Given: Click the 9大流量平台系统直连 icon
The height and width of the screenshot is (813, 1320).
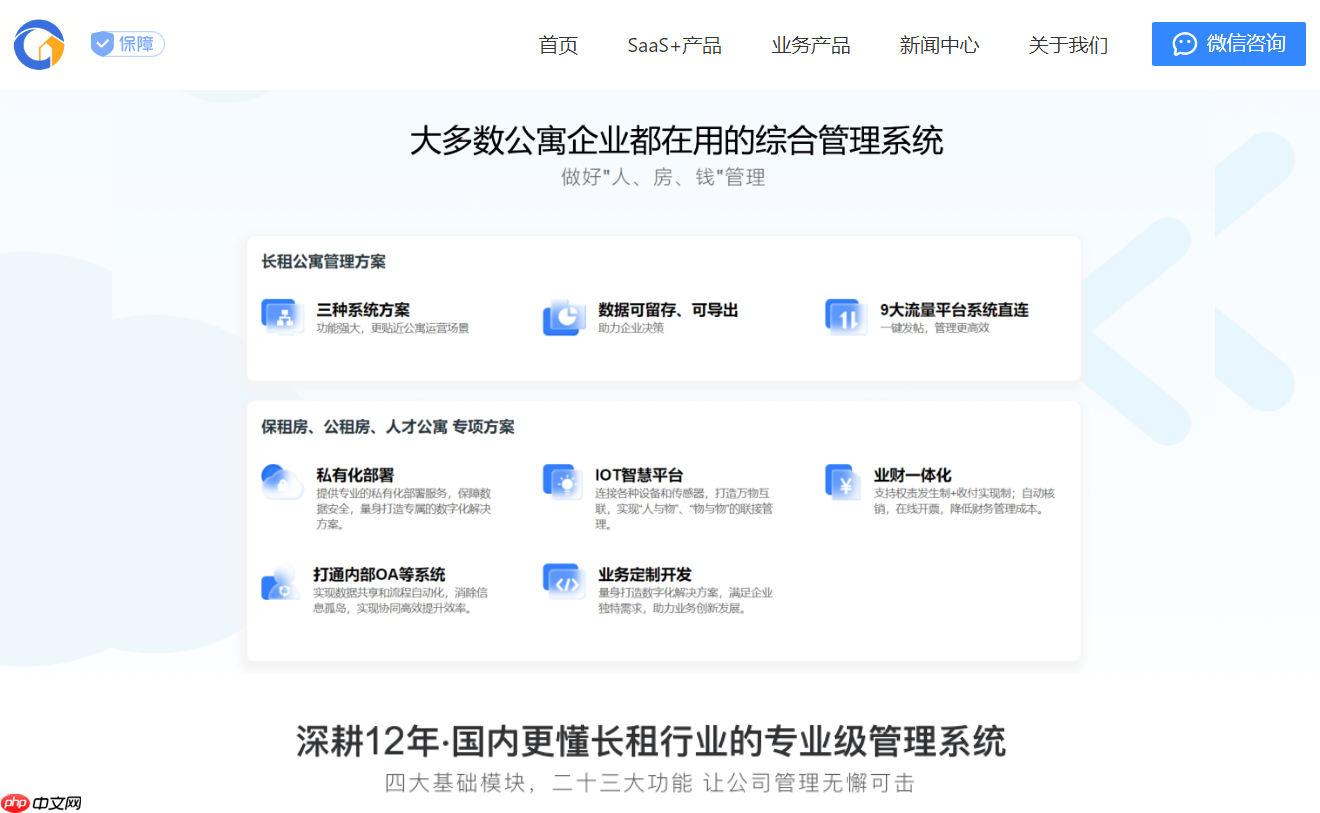Looking at the screenshot, I should (x=845, y=317).
